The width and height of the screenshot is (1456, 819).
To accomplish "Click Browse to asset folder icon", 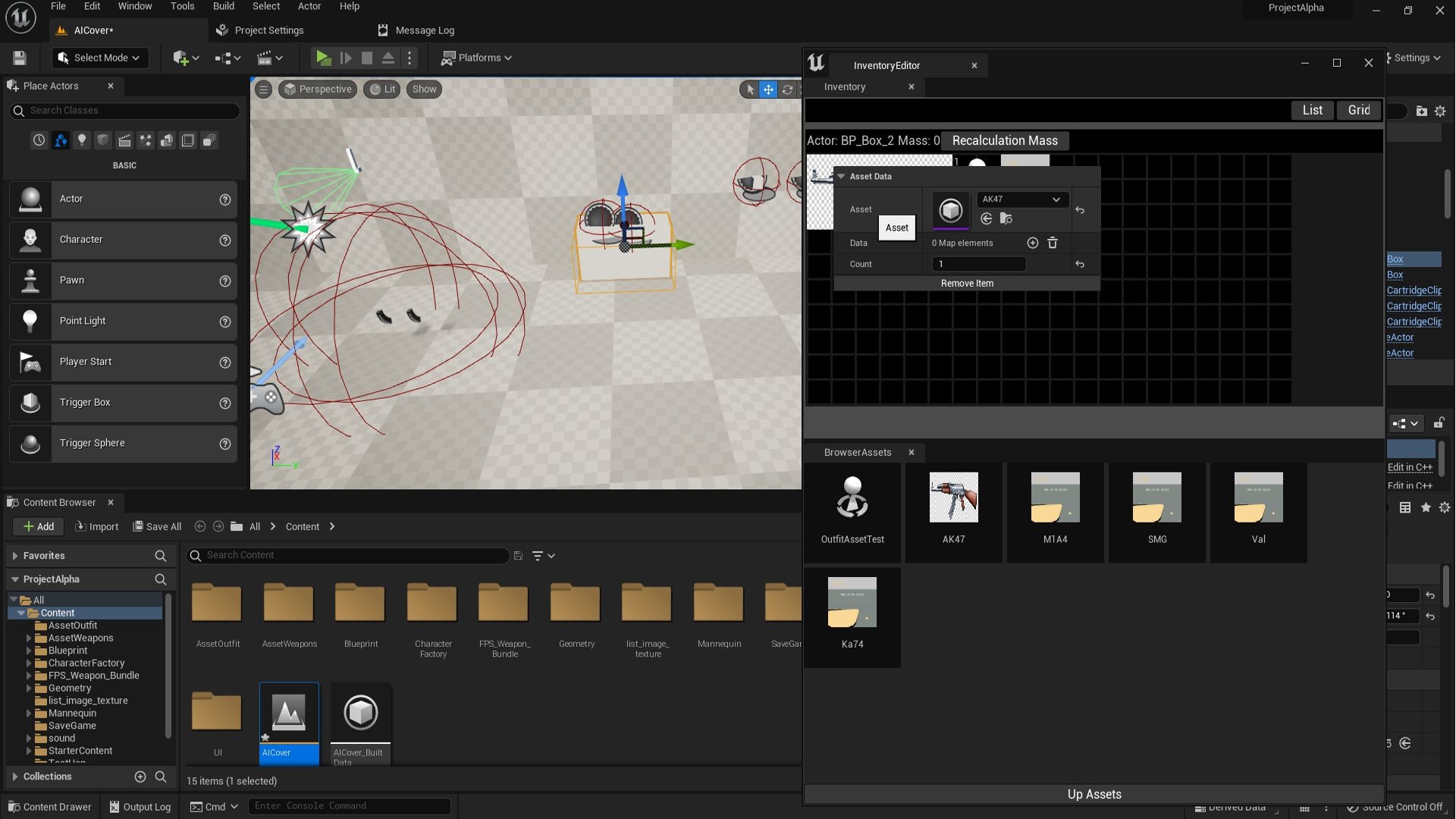I will (x=1006, y=219).
